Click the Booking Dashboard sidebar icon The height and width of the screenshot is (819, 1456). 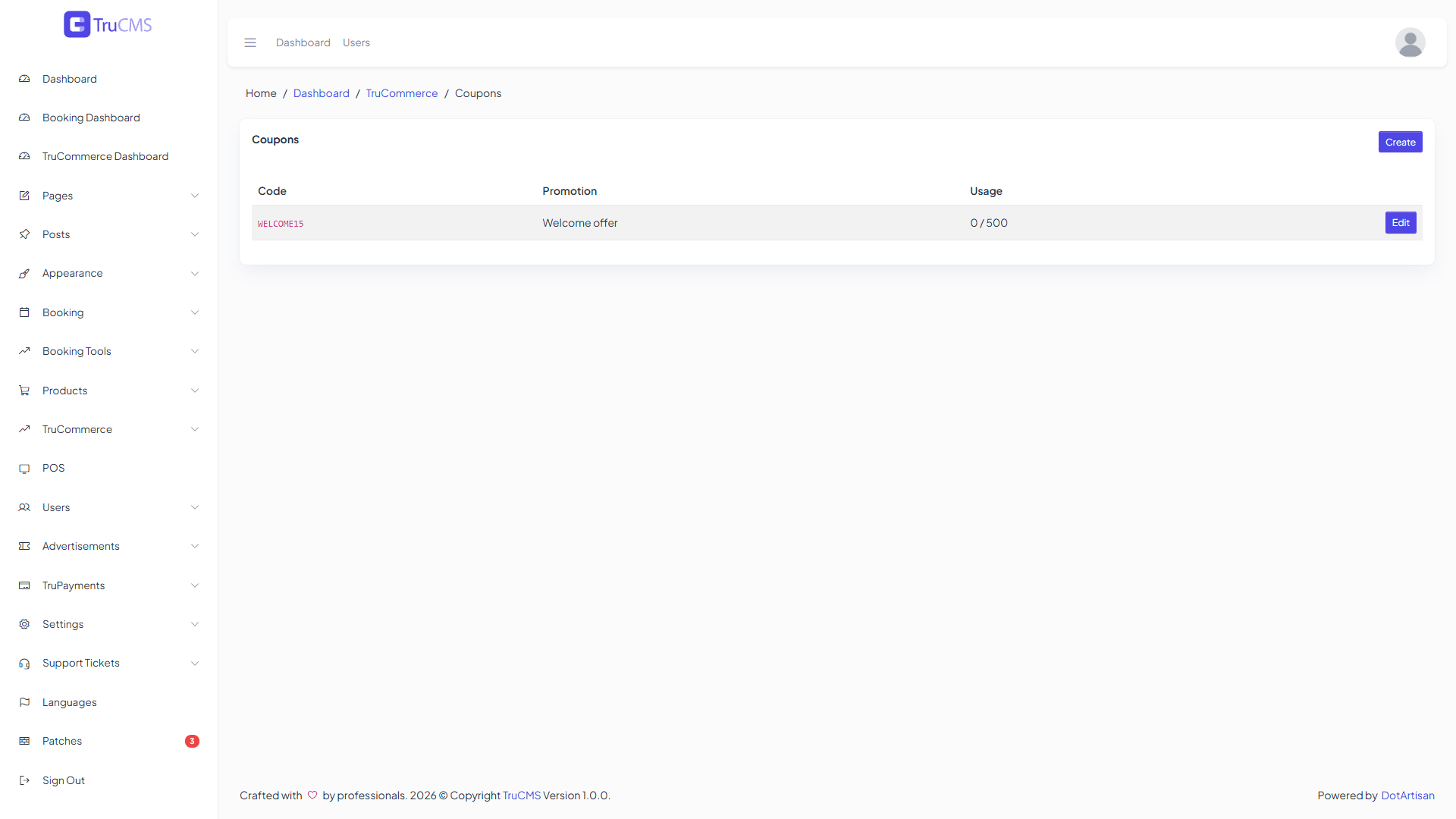tap(24, 118)
